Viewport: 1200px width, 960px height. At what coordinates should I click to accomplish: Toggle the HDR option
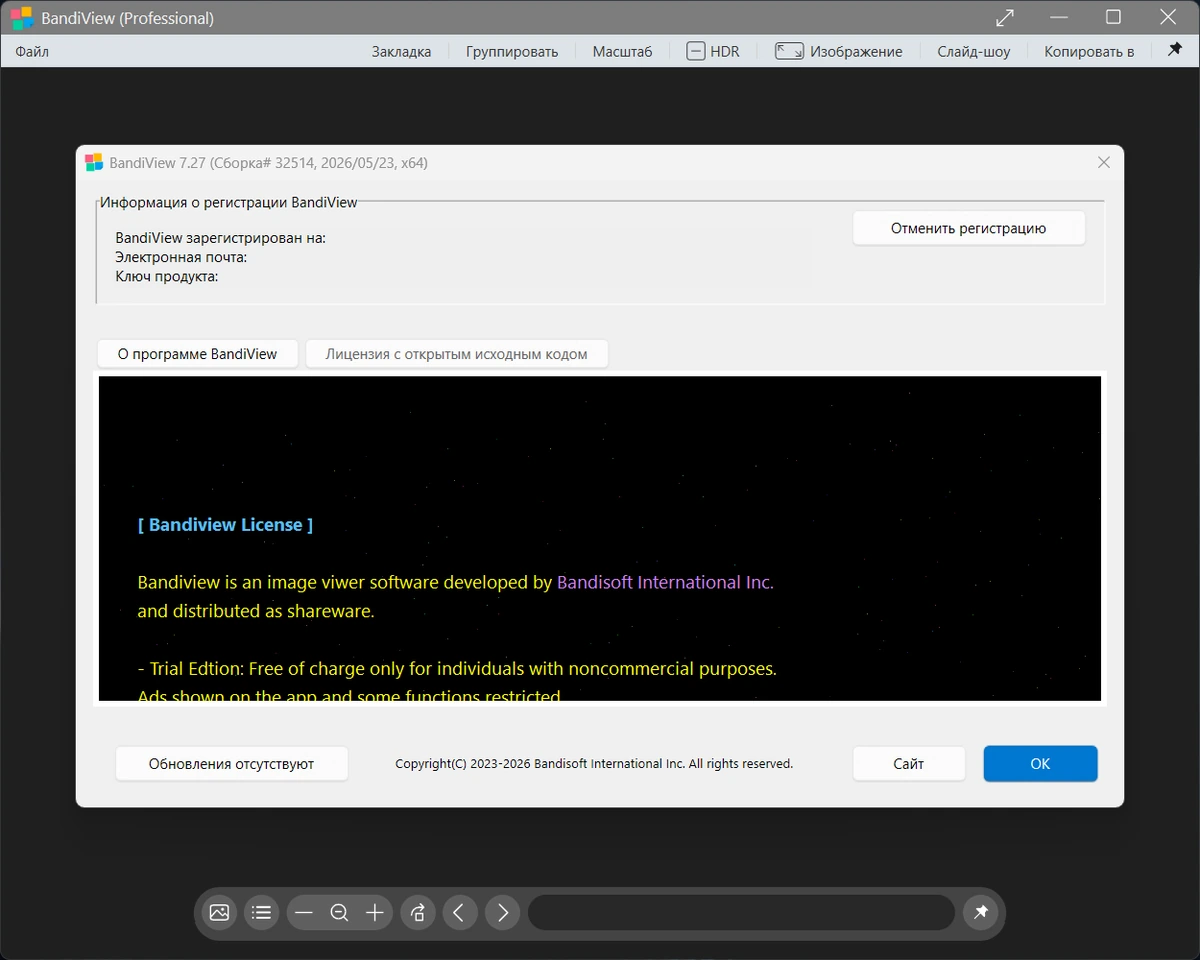pyautogui.click(x=713, y=51)
